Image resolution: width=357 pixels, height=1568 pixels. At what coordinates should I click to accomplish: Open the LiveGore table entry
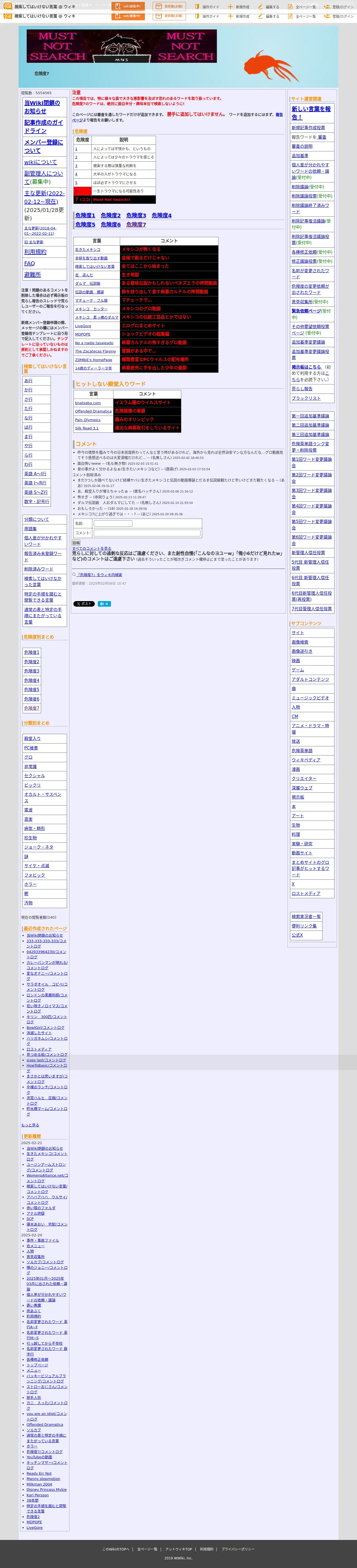(x=83, y=326)
